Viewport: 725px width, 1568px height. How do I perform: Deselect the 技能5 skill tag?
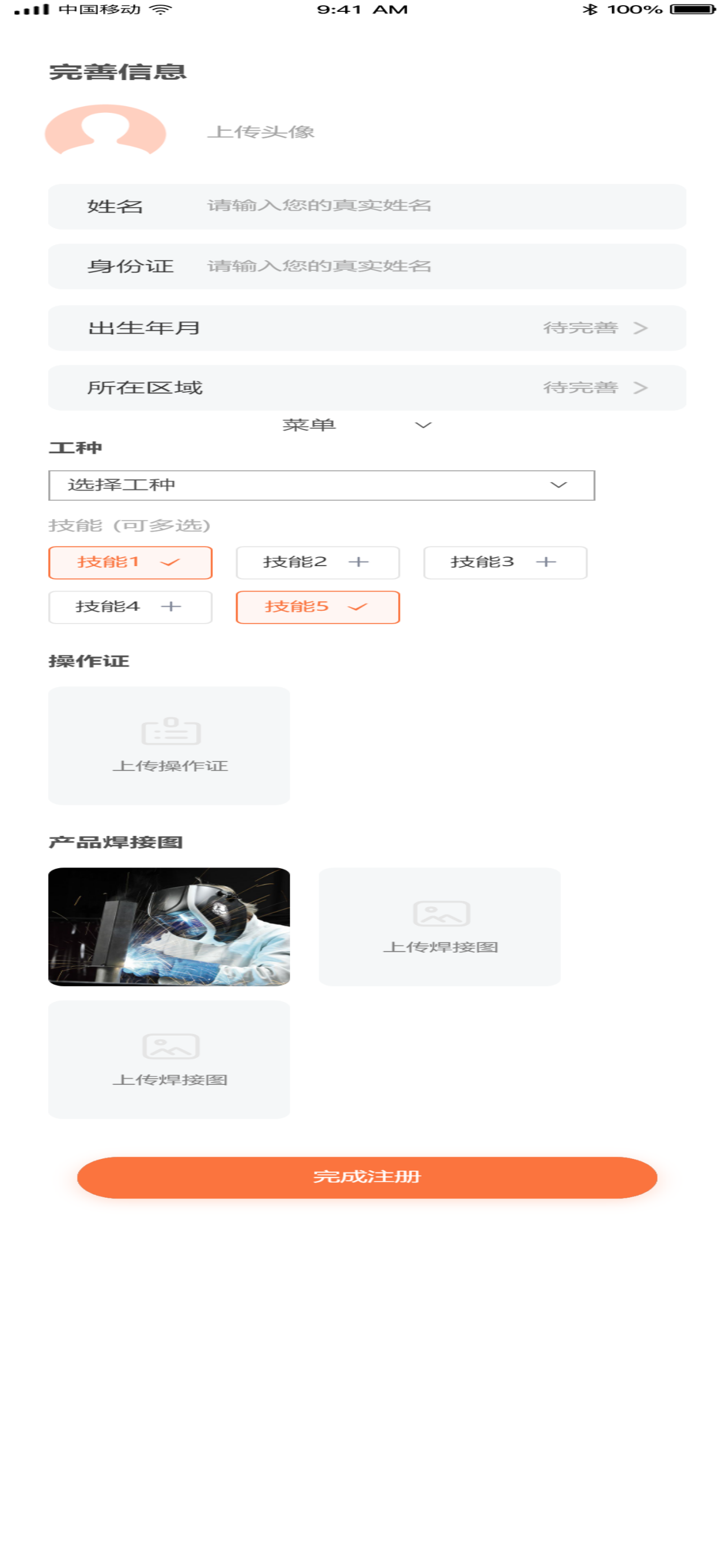pyautogui.click(x=318, y=607)
